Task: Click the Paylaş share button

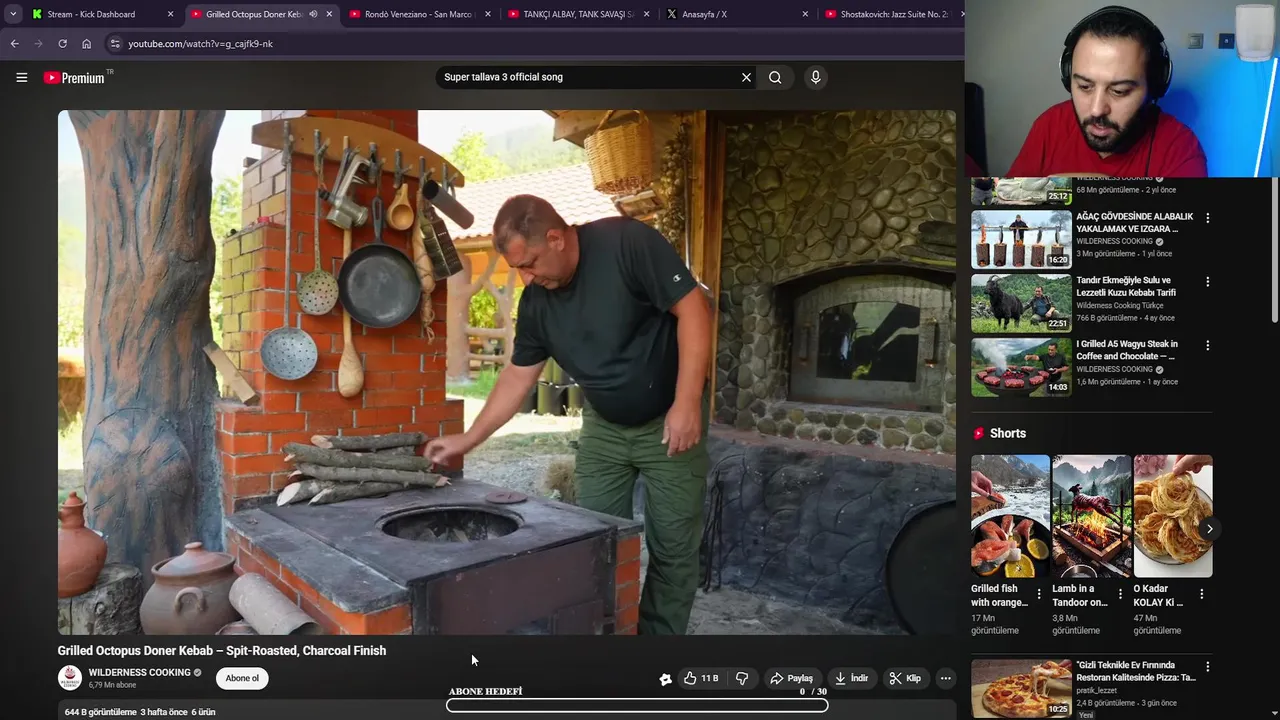Action: click(x=791, y=678)
